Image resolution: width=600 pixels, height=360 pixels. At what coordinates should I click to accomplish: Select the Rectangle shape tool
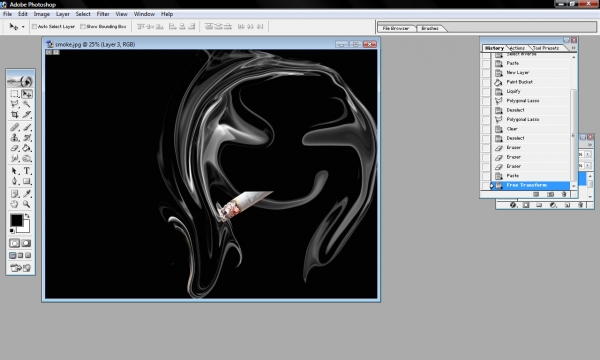[x=27, y=181]
